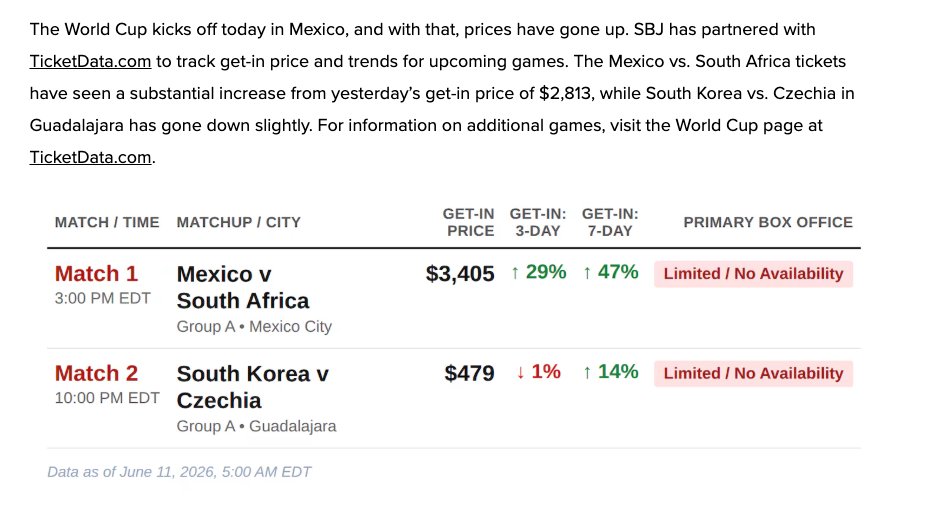Click the green up arrow beside 14%
Image resolution: width=947 pixels, height=509 pixels.
pyautogui.click(x=587, y=373)
